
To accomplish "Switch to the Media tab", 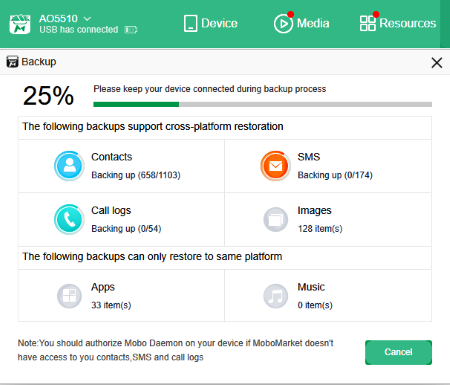I will pyautogui.click(x=301, y=23).
